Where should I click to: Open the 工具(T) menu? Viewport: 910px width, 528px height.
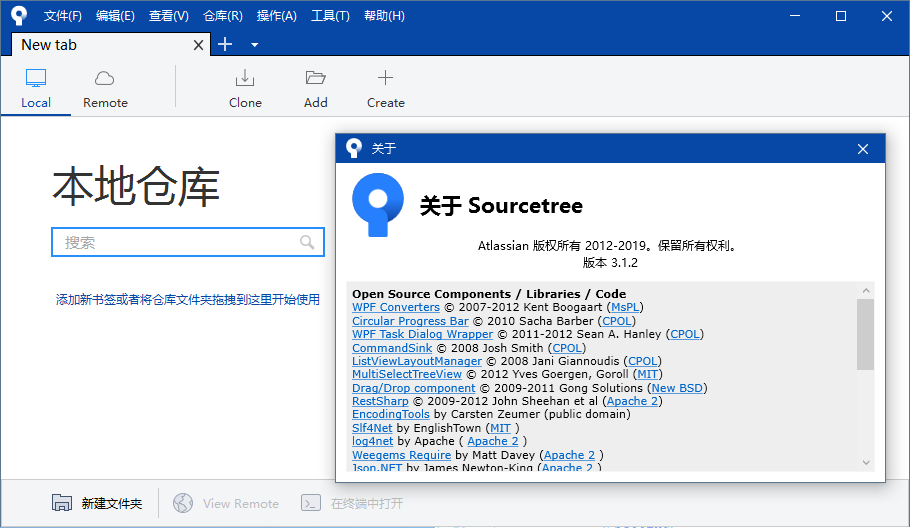point(330,16)
